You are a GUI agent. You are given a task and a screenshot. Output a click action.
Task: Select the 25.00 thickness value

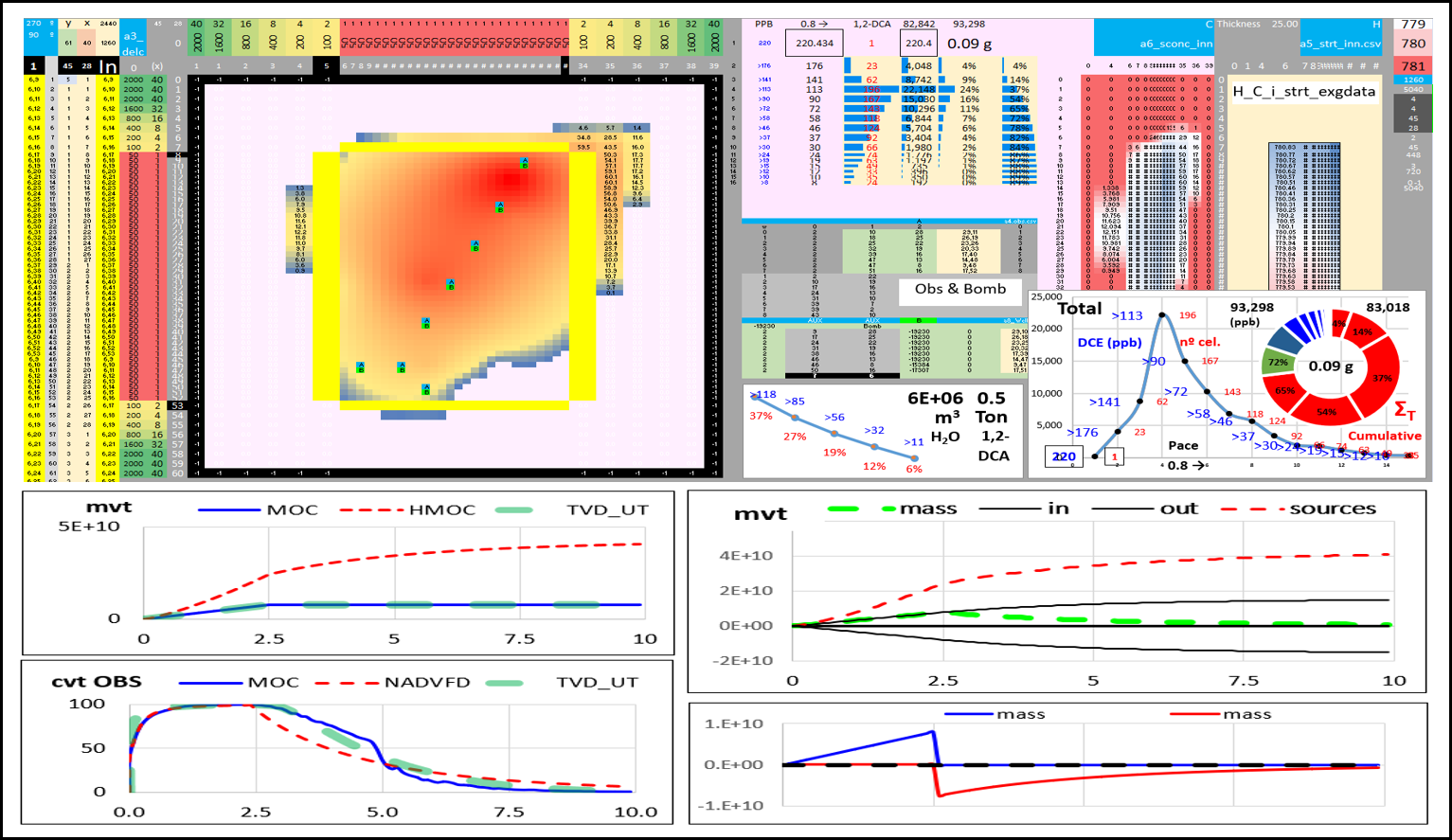pos(1284,24)
